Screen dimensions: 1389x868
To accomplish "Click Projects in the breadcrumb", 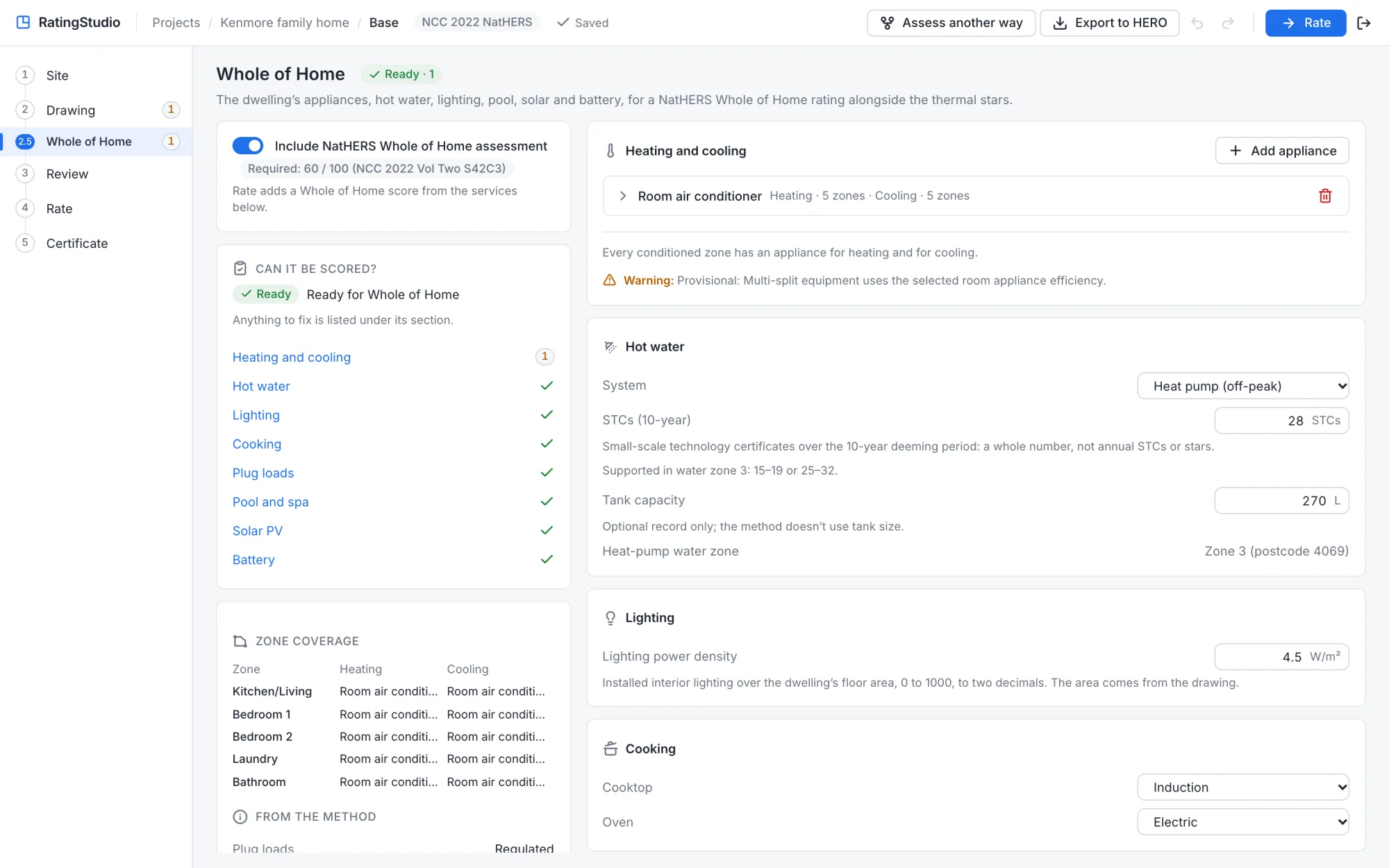I will tap(176, 23).
